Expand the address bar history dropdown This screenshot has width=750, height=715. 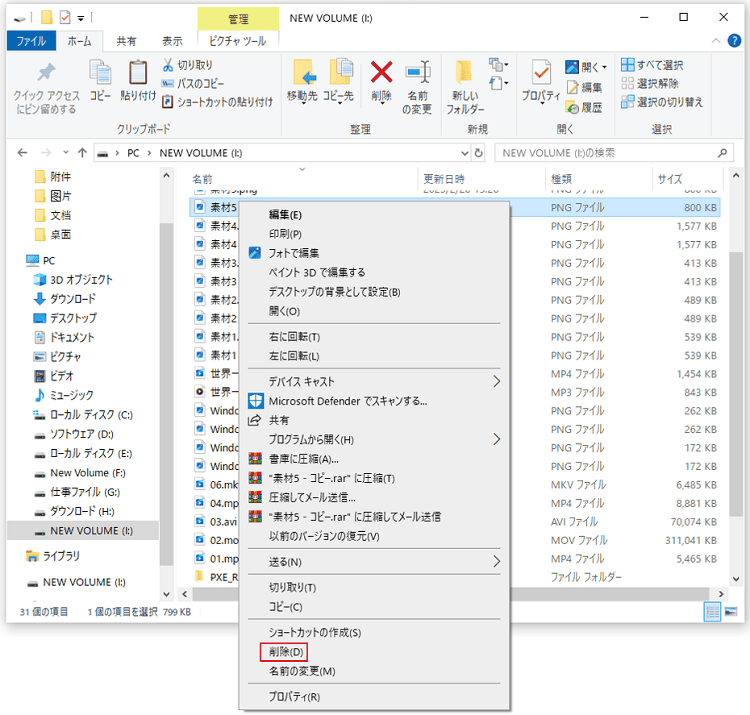464,153
